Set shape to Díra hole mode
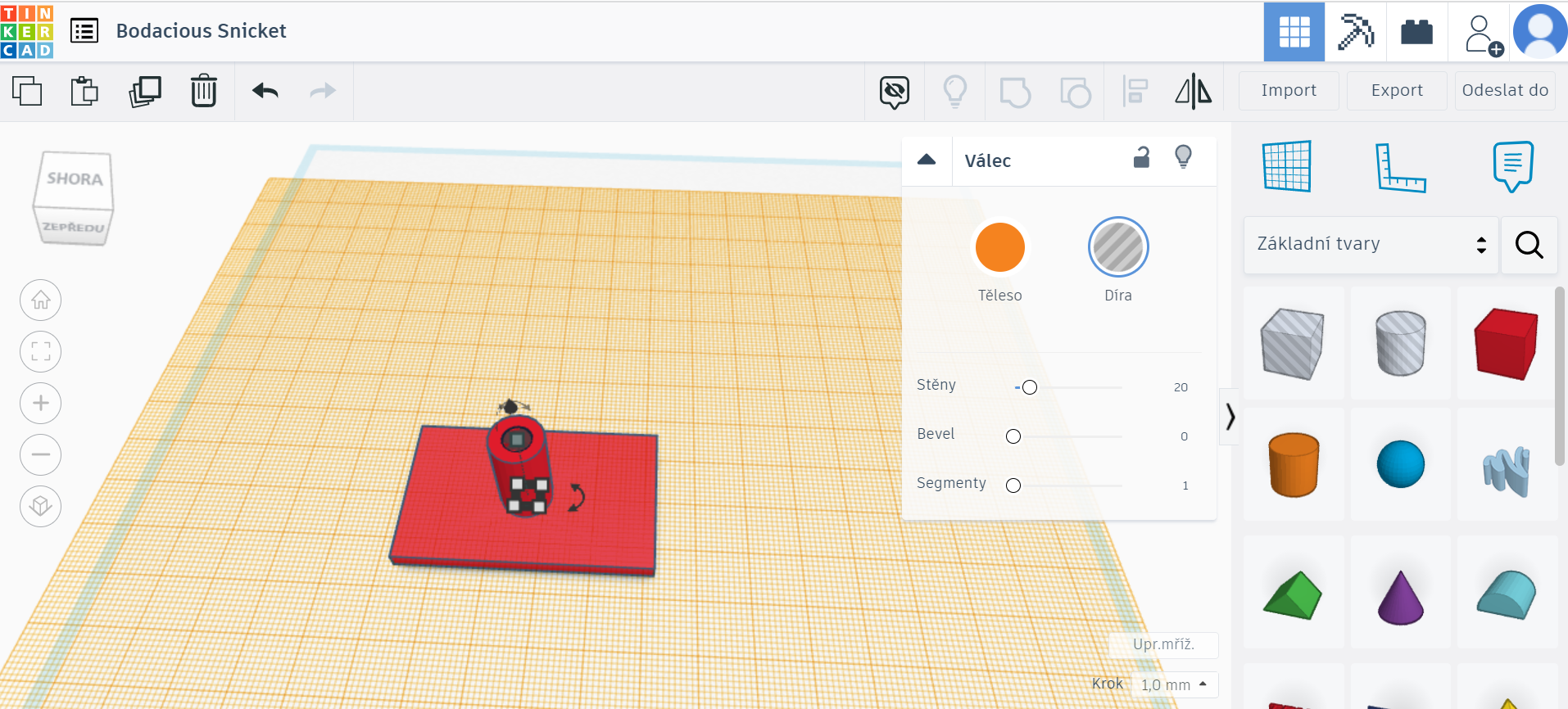1568x709 pixels. (1118, 247)
